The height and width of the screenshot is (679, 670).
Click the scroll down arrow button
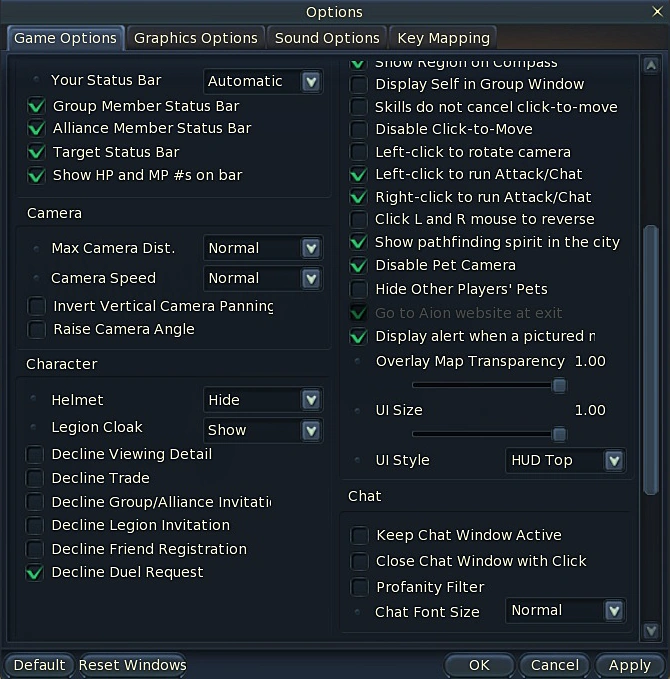651,631
